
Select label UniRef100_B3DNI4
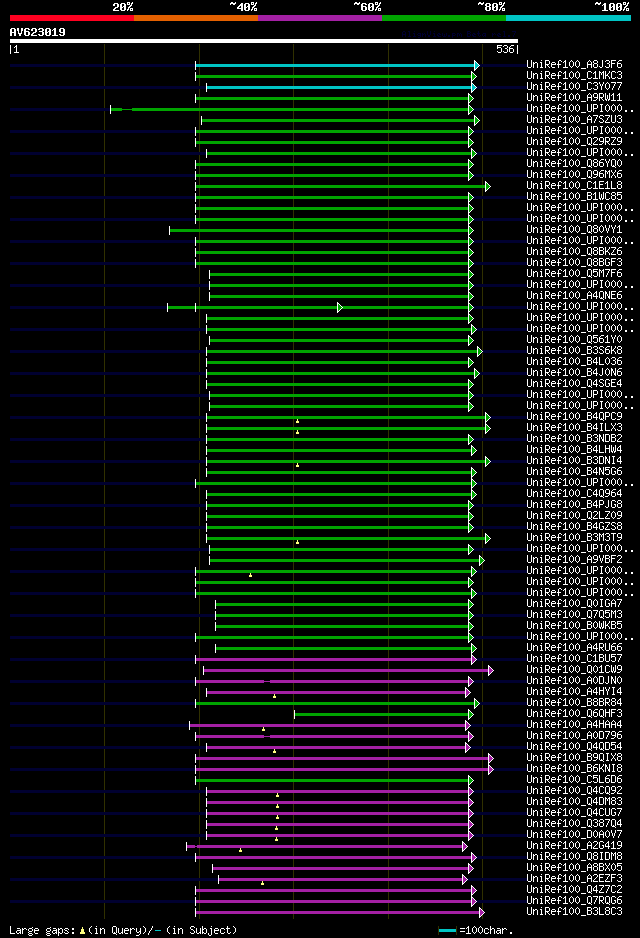pos(574,460)
